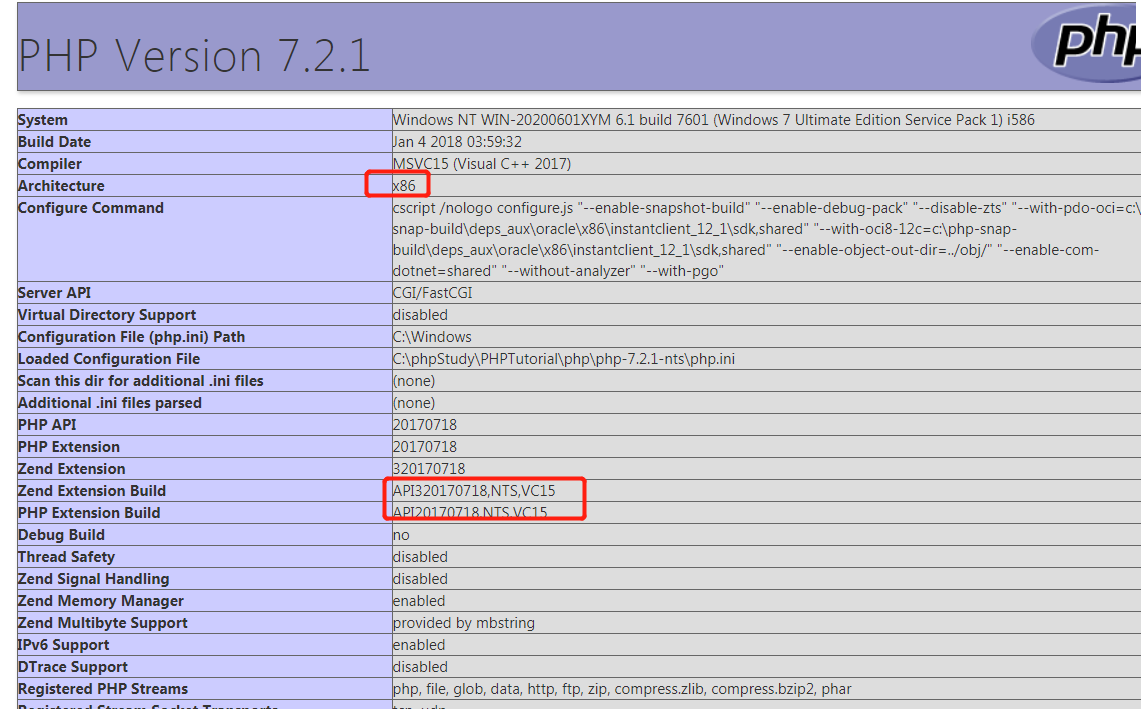Click the "DTrace Support" label

coord(73,667)
